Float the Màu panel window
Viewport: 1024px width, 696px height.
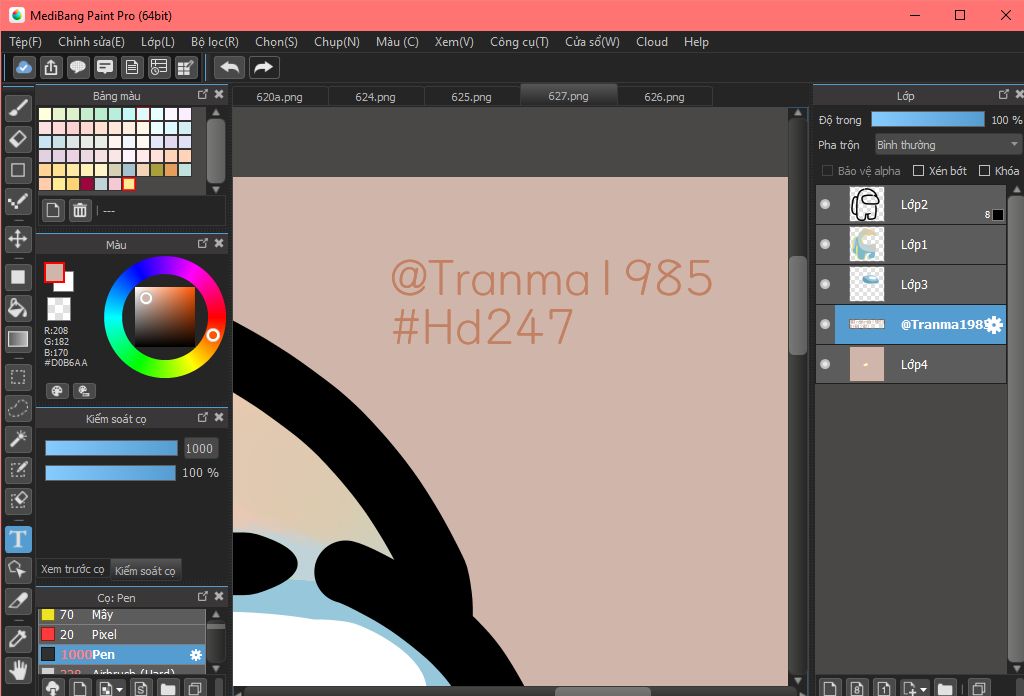202,244
